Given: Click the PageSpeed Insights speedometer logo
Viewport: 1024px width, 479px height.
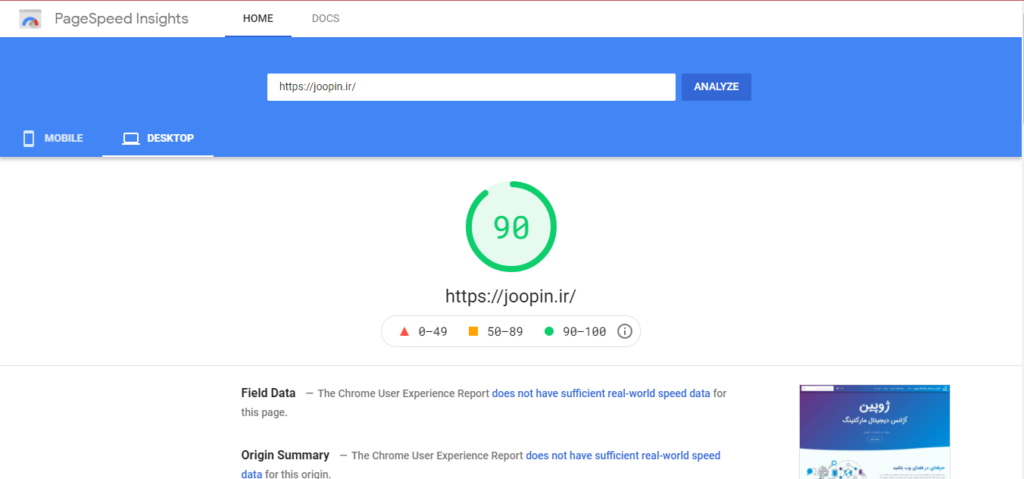Looking at the screenshot, I should 30,19.
